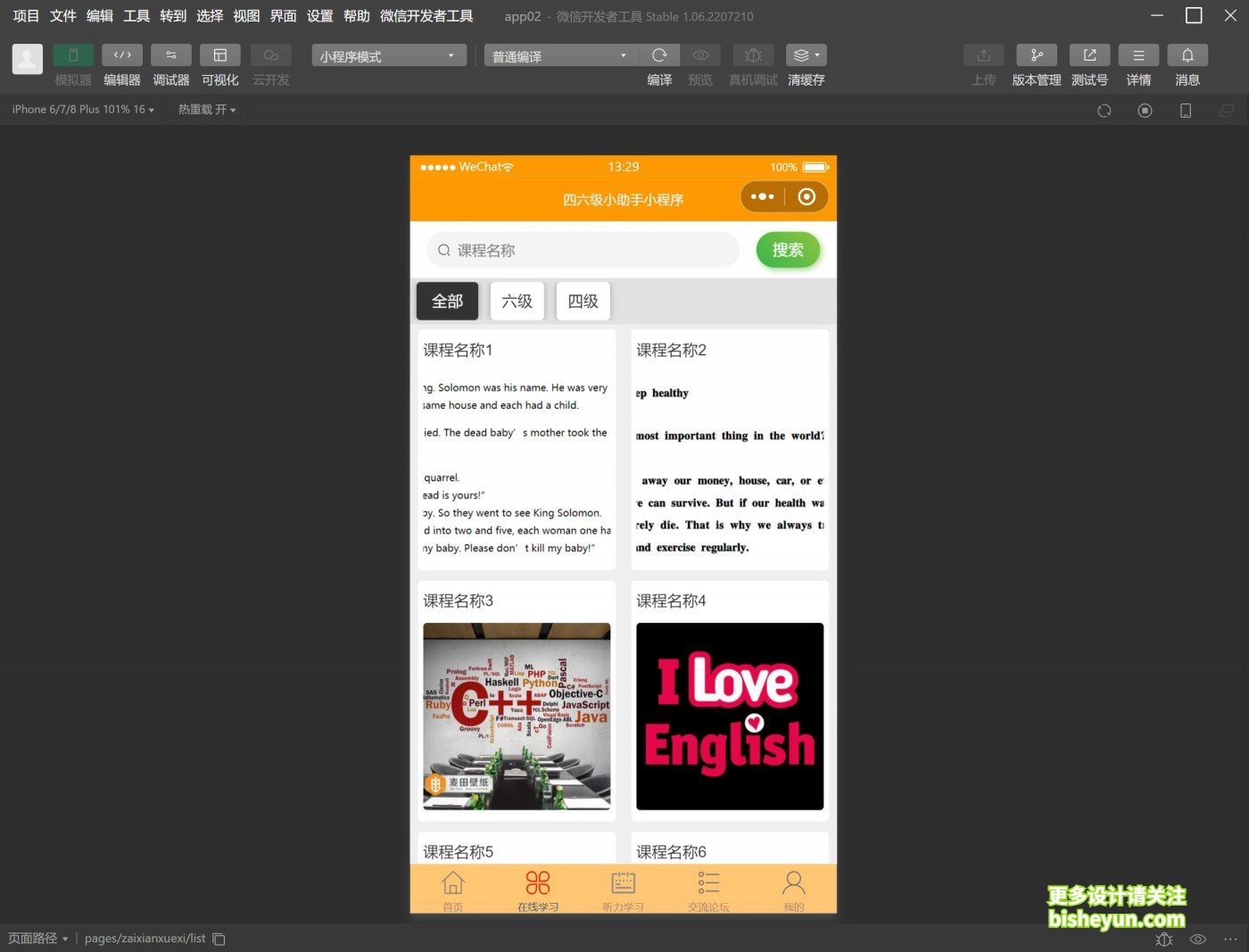Expand the iPhone 6/7/8 Plus device dropdown

83,110
